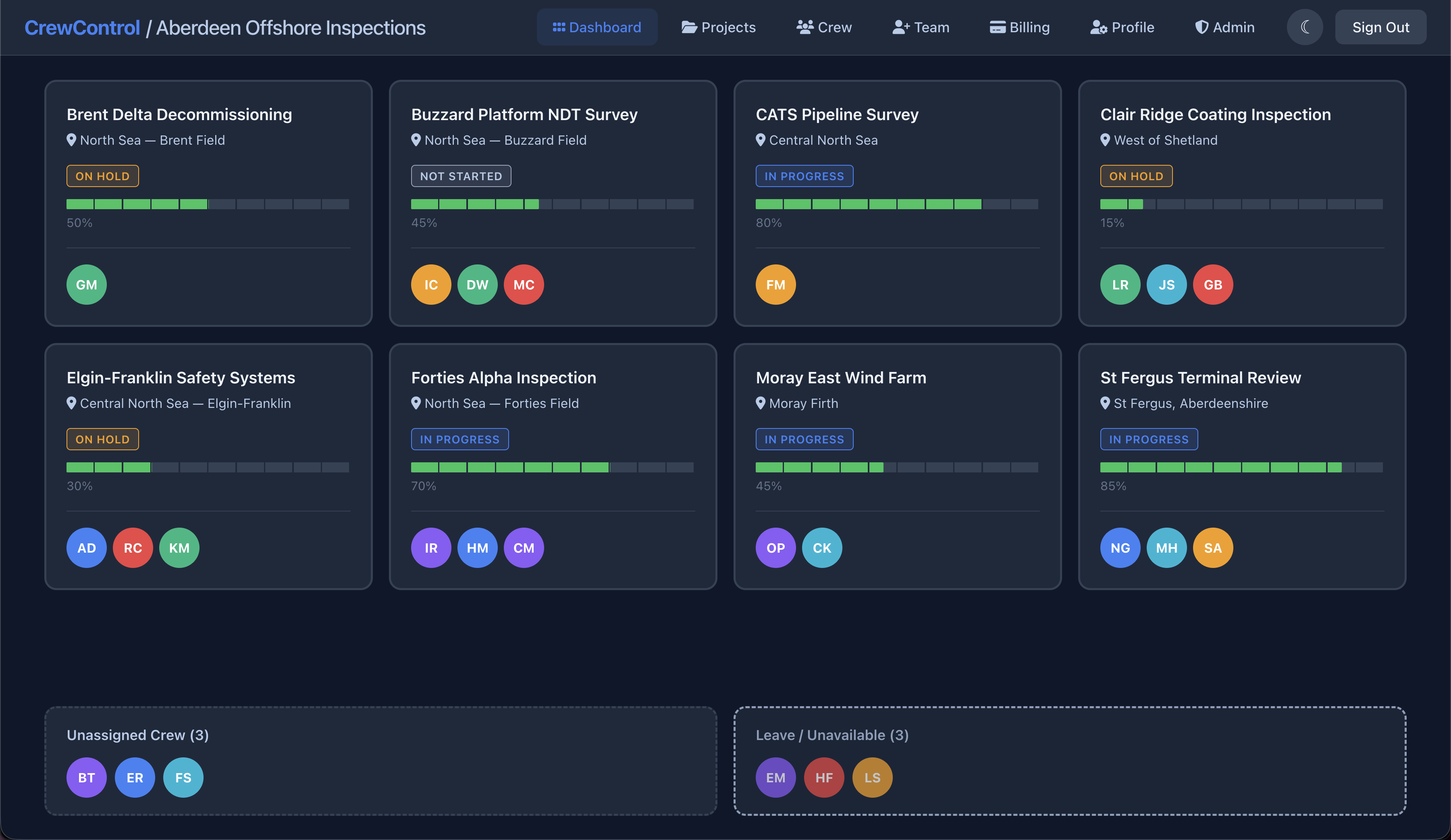The width and height of the screenshot is (1451, 840).
Task: Click CATS Pipeline's 80% progress bar
Action: click(896, 204)
